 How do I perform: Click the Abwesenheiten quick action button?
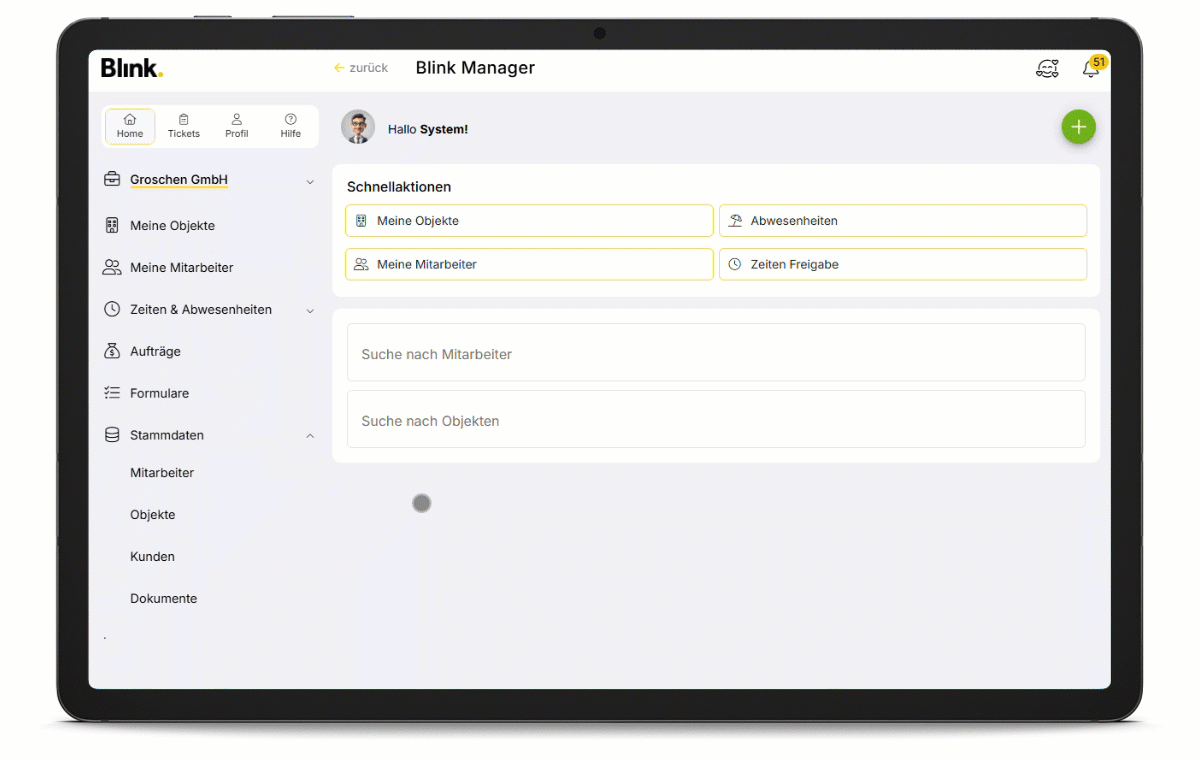click(x=902, y=221)
